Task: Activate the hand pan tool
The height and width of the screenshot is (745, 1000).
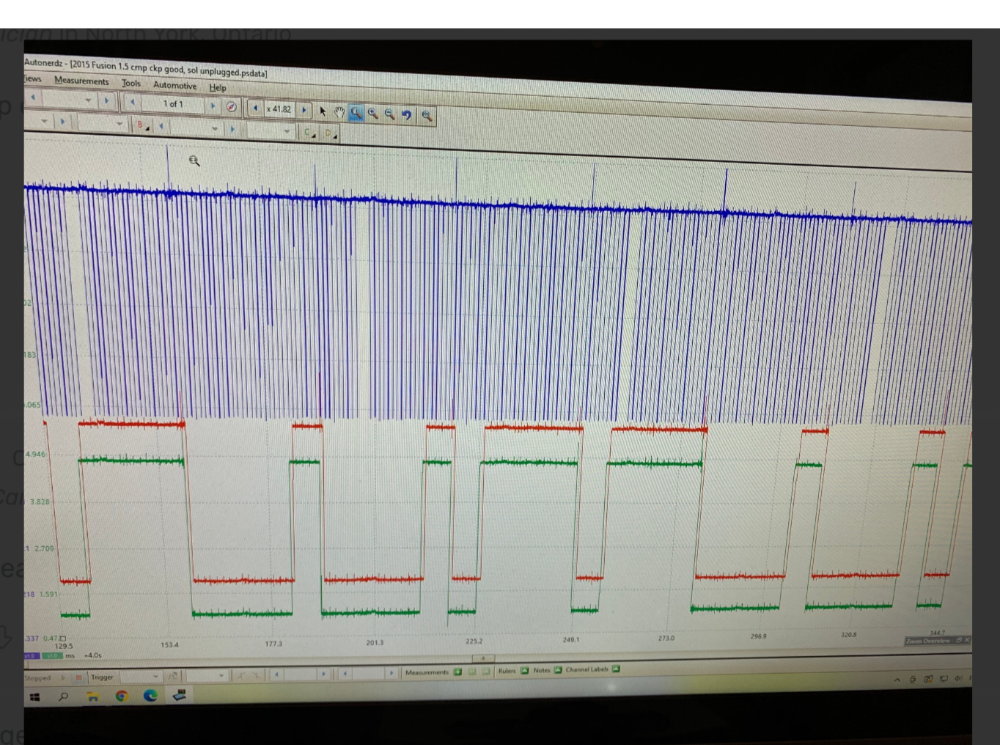Action: click(339, 110)
